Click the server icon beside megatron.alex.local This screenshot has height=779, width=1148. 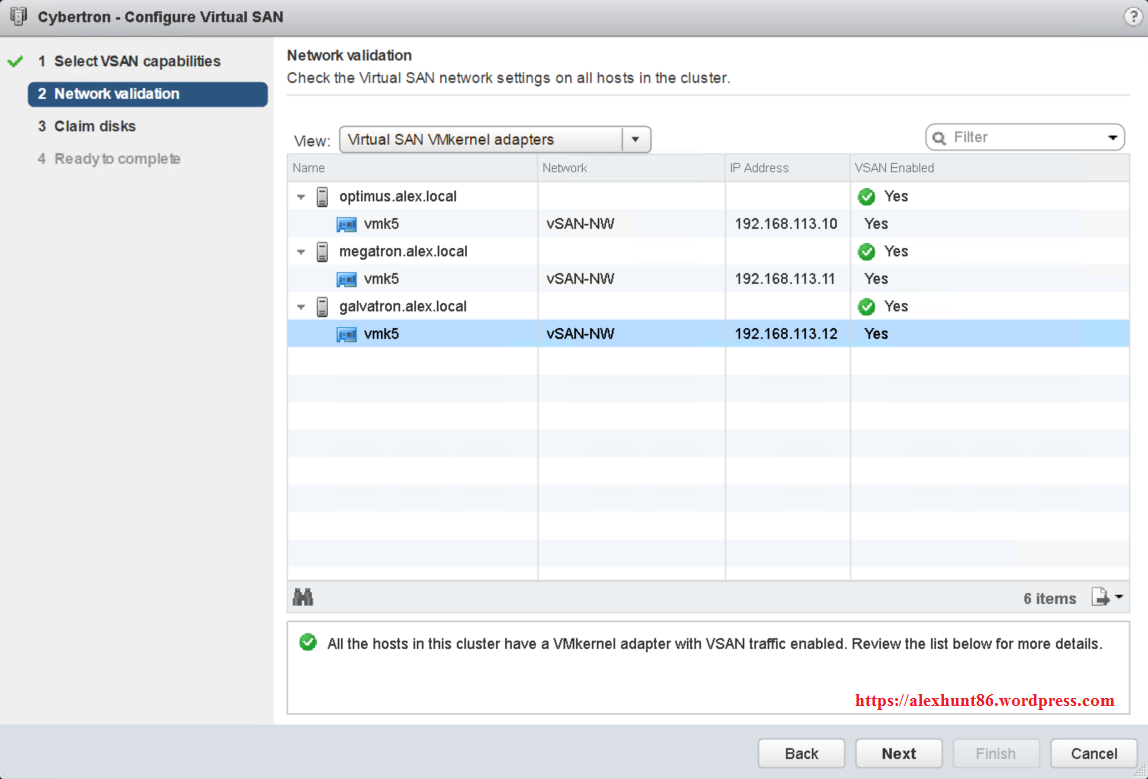pyautogui.click(x=320, y=251)
